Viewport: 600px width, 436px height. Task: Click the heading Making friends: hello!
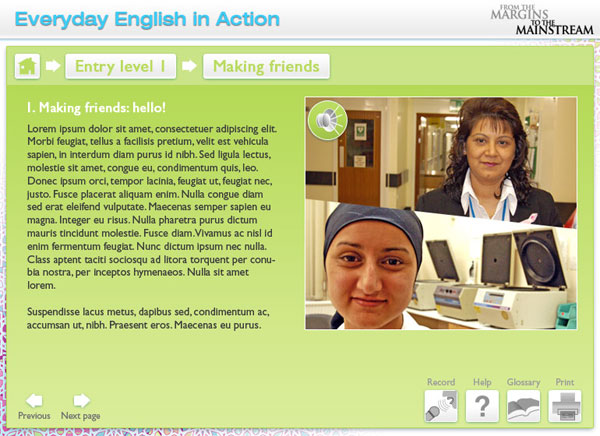[x=96, y=108]
